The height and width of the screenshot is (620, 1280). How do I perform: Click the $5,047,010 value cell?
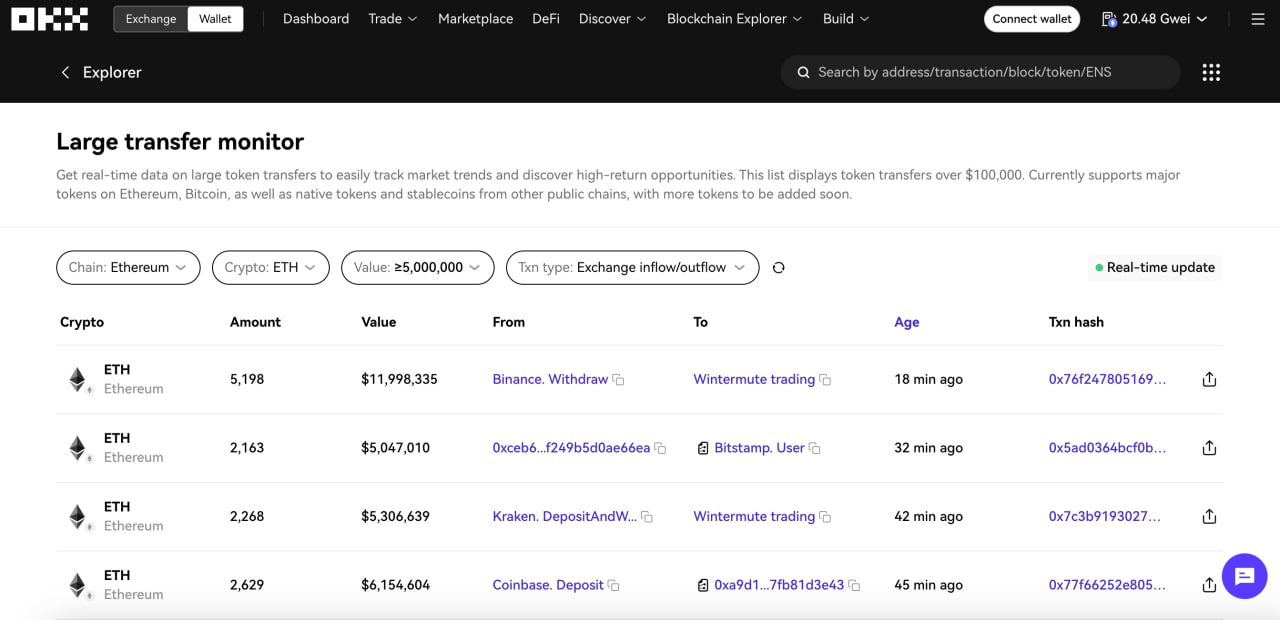[395, 448]
